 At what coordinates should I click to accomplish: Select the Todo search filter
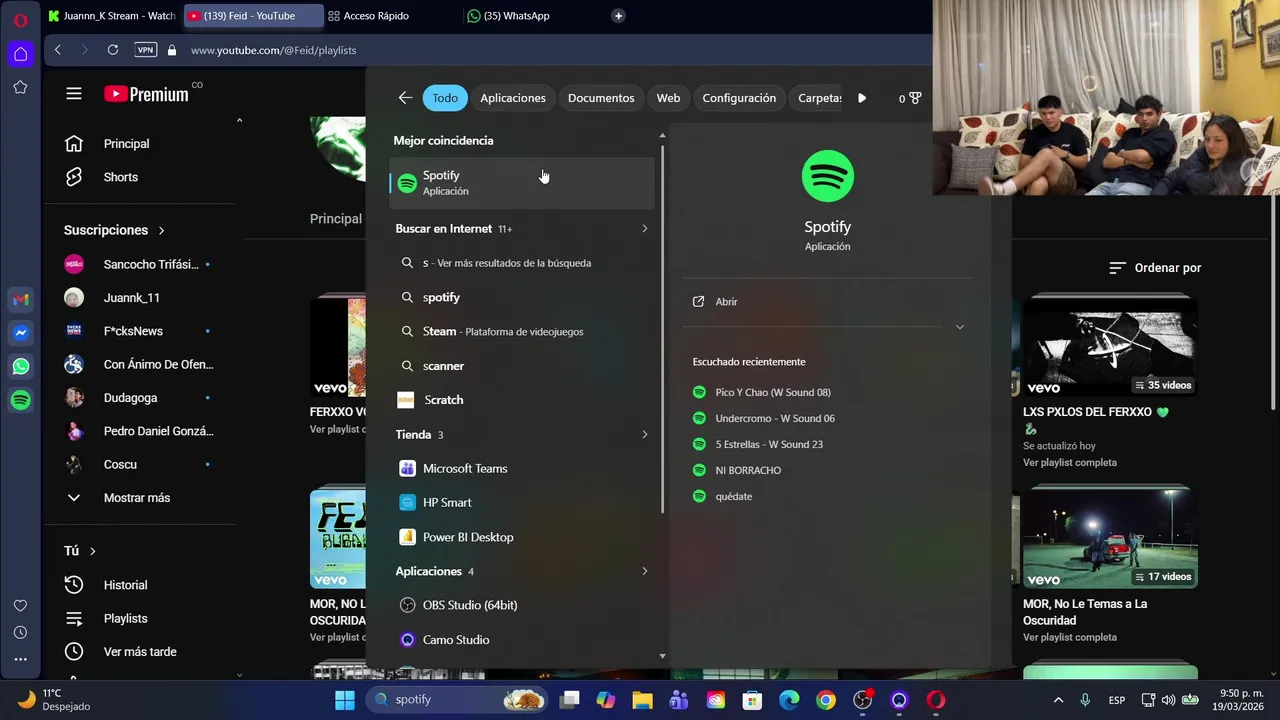[x=445, y=98]
